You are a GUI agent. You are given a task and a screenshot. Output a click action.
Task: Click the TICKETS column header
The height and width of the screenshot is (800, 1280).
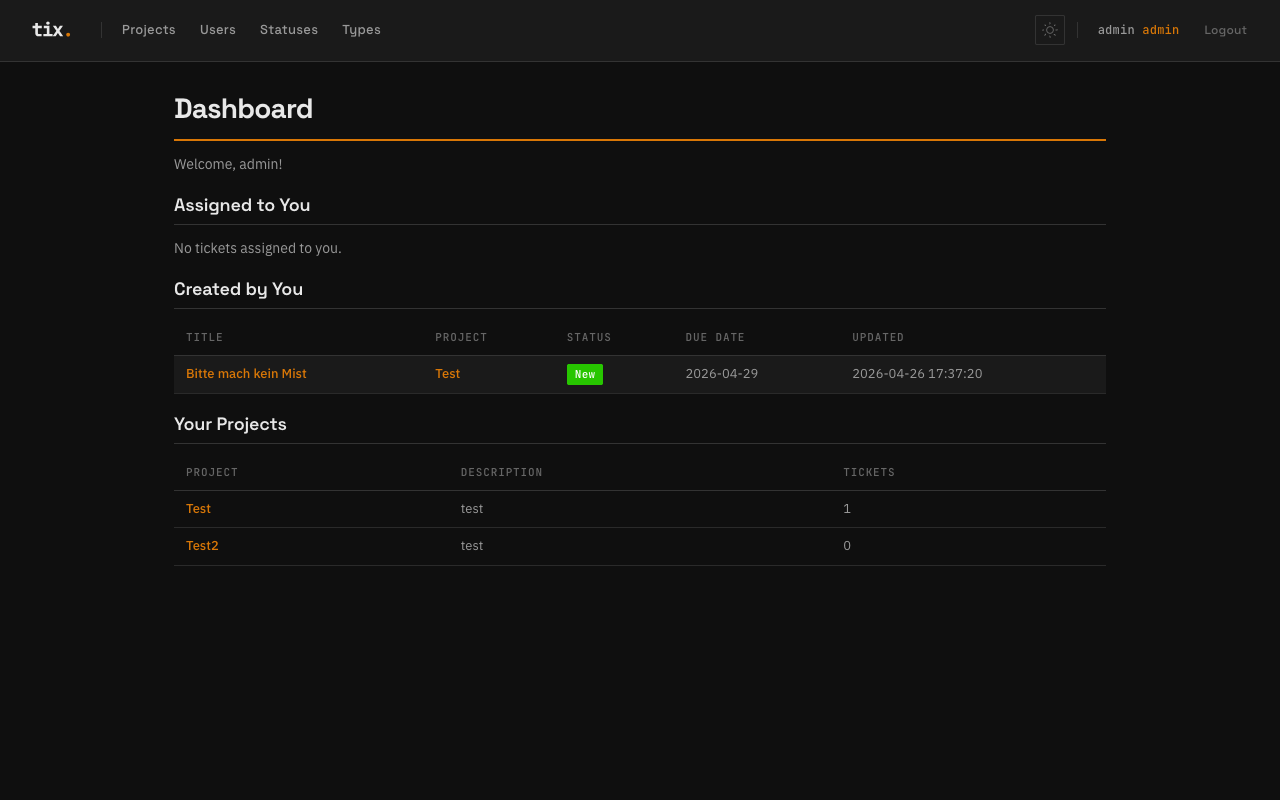(869, 473)
